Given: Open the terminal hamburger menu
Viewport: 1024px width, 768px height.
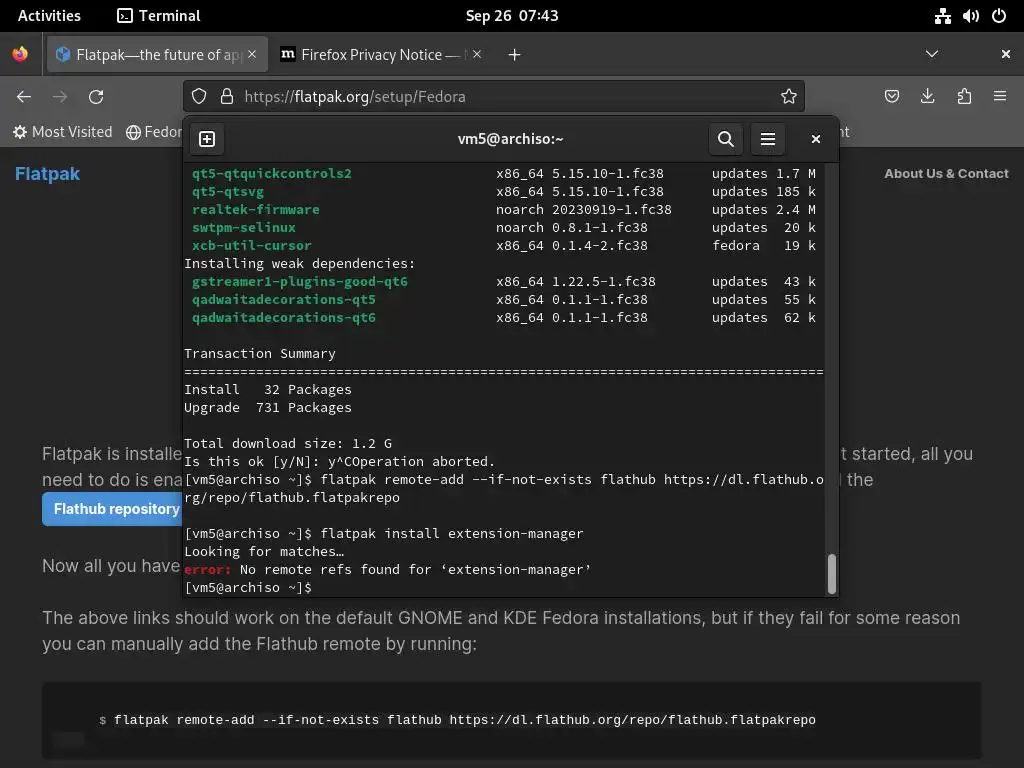Looking at the screenshot, I should (x=768, y=139).
